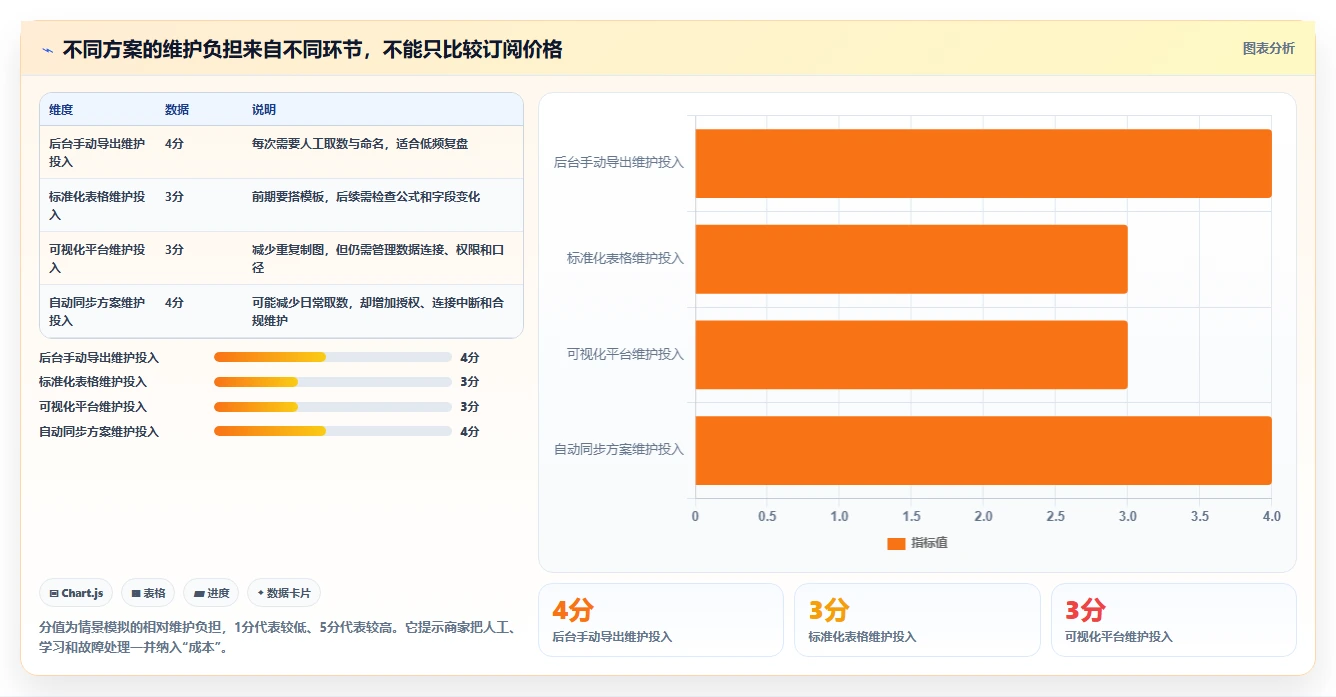Click the 0.5 tick on the x-axis
1336x697 pixels.
tap(767, 516)
